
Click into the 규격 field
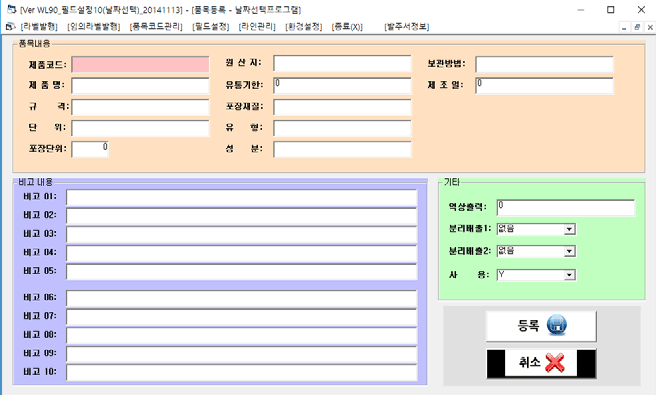pos(141,107)
